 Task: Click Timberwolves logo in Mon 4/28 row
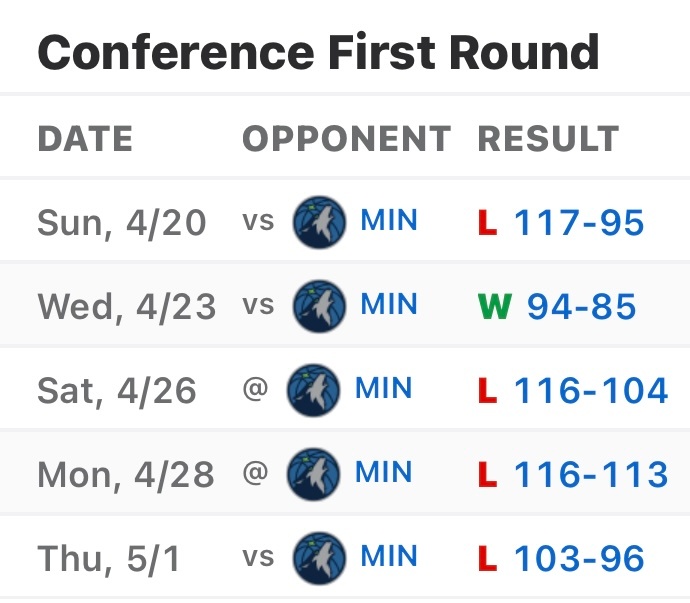[312, 473]
